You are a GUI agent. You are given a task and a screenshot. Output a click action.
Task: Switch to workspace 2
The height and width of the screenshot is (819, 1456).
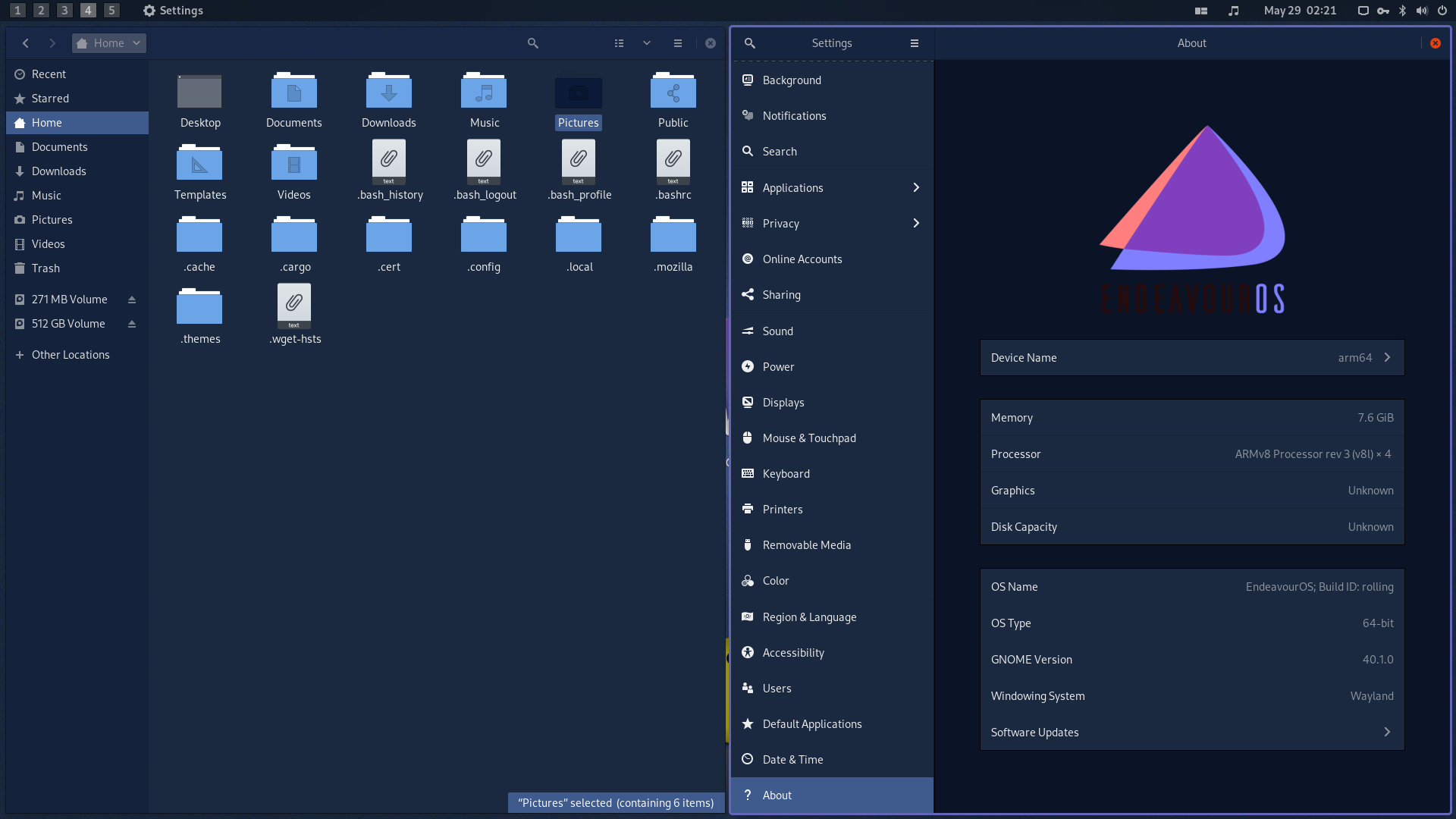point(41,11)
